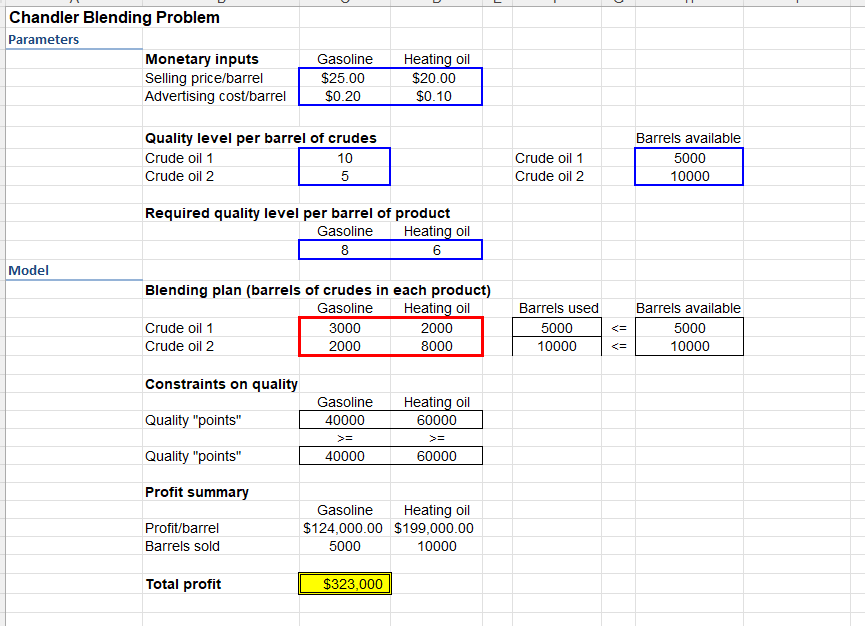Screen dimensions: 865x626
Task: Select the upper Heating oil quality points 60000 cell
Action: 436,420
